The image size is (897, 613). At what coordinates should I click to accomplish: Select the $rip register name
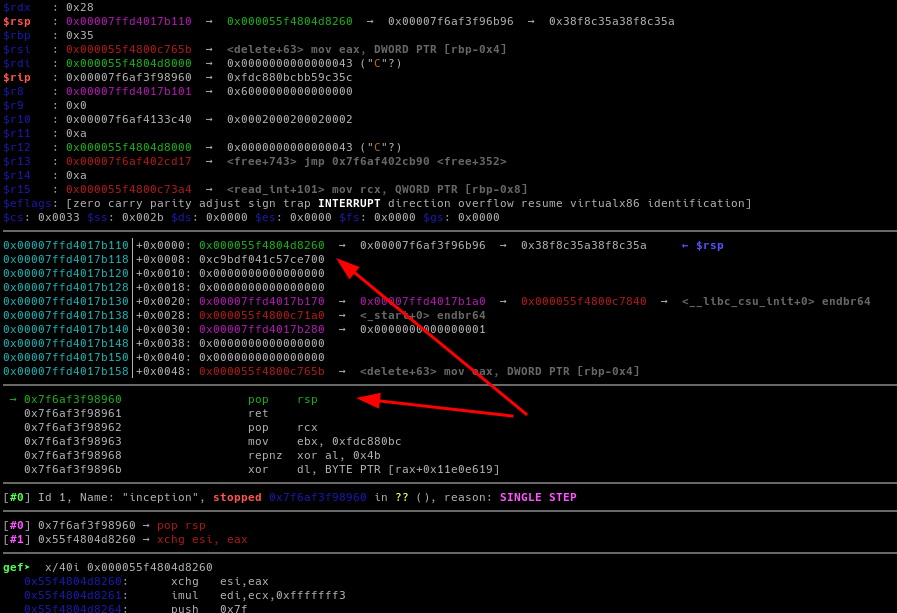(x=16, y=78)
